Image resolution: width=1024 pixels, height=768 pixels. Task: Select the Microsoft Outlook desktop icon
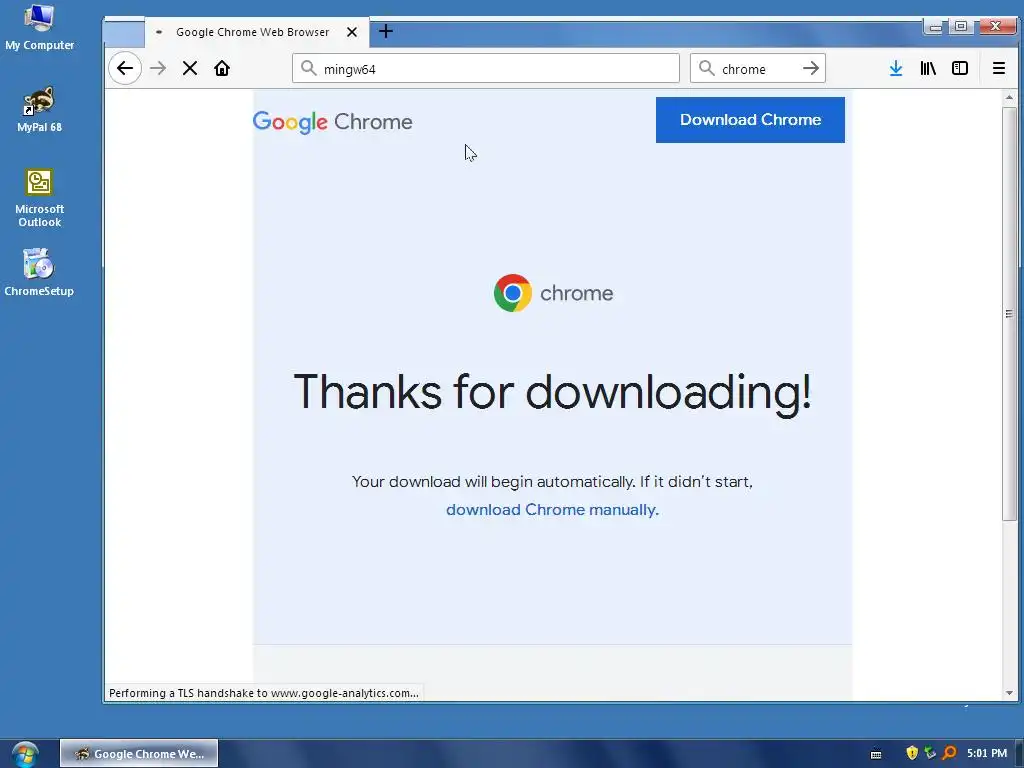coord(39,198)
